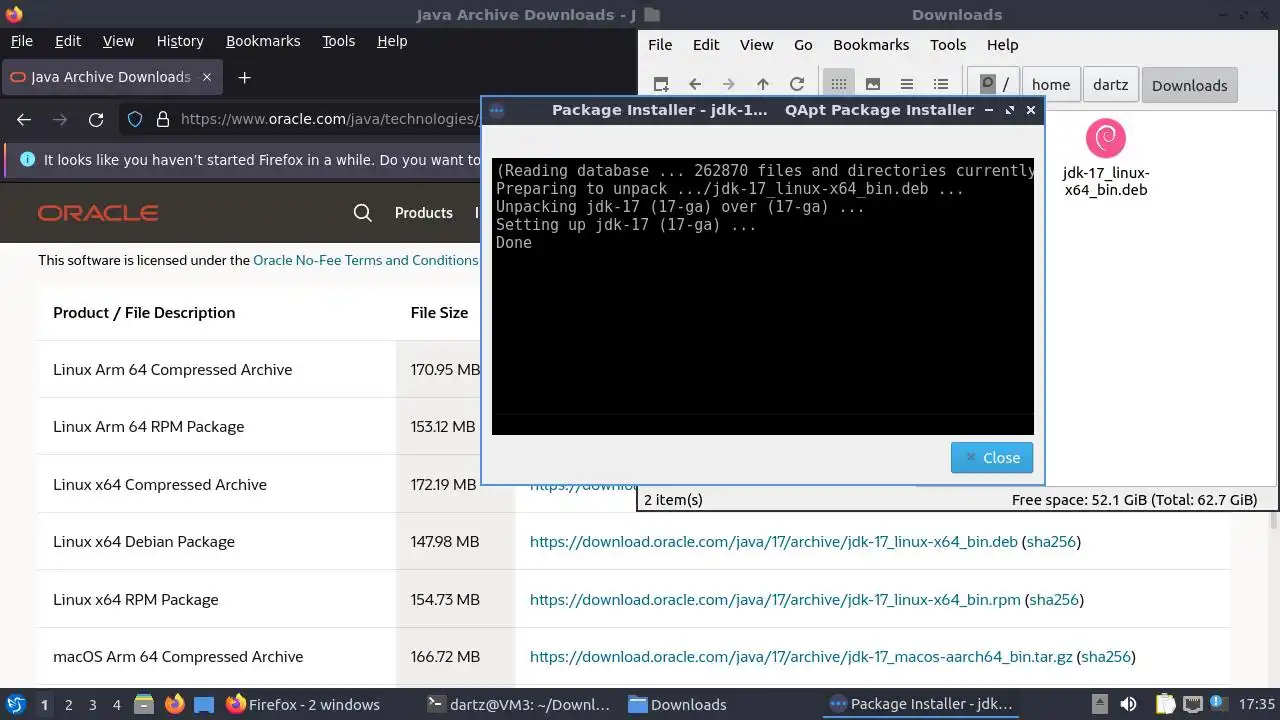Switch file manager to thumbnail view
Viewport: 1280px width, 720px height.
point(873,85)
